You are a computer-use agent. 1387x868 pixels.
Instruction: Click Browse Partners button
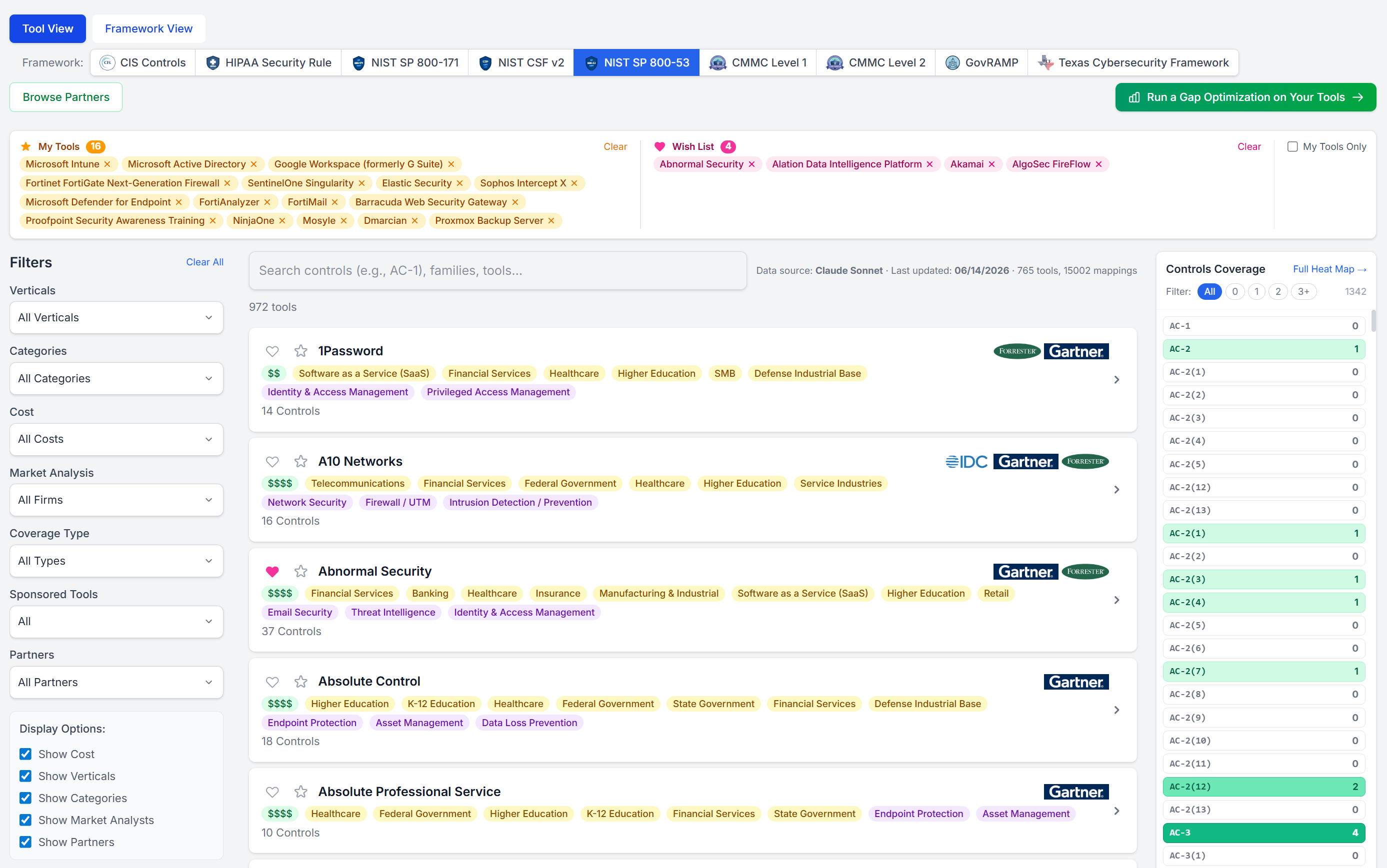tap(66, 97)
